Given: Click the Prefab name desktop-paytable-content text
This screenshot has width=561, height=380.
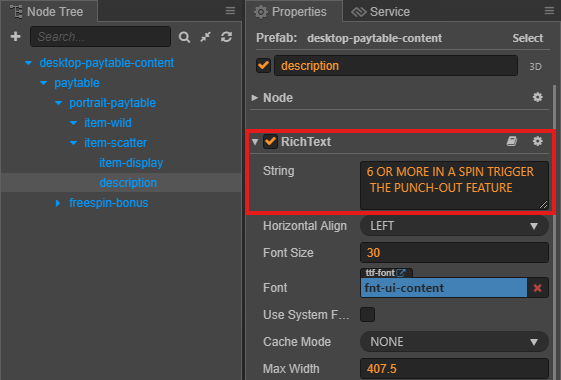Looking at the screenshot, I should (x=375, y=38).
